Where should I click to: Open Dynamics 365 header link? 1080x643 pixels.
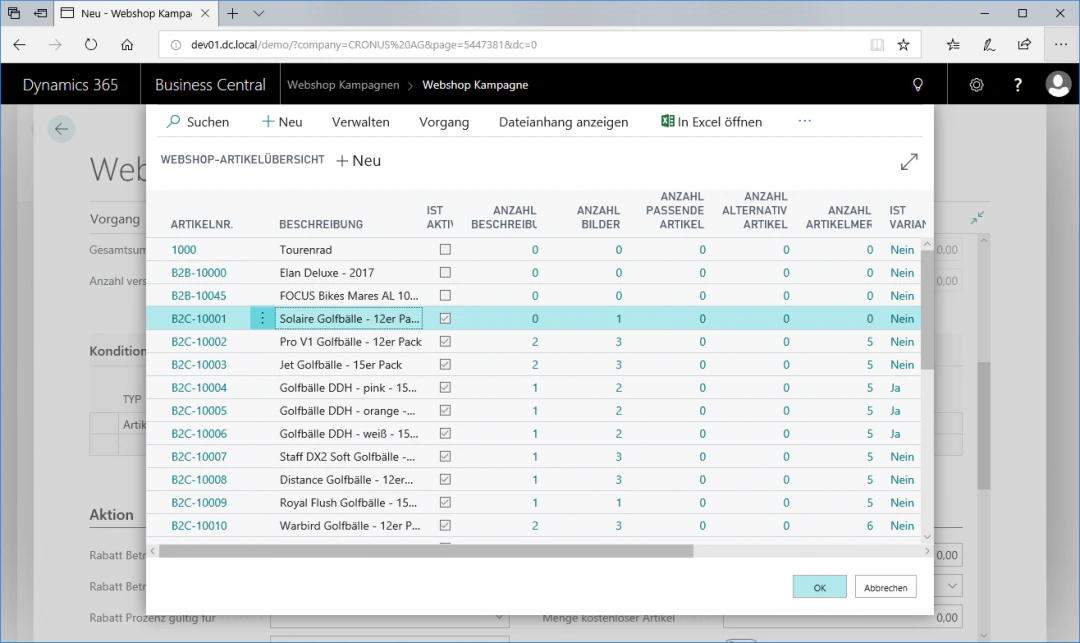point(70,85)
